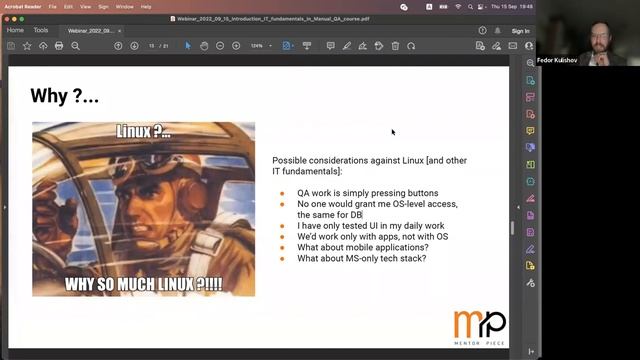Open the find text magnifier in toolbar
The width and height of the screenshot is (640, 360).
tap(76, 46)
